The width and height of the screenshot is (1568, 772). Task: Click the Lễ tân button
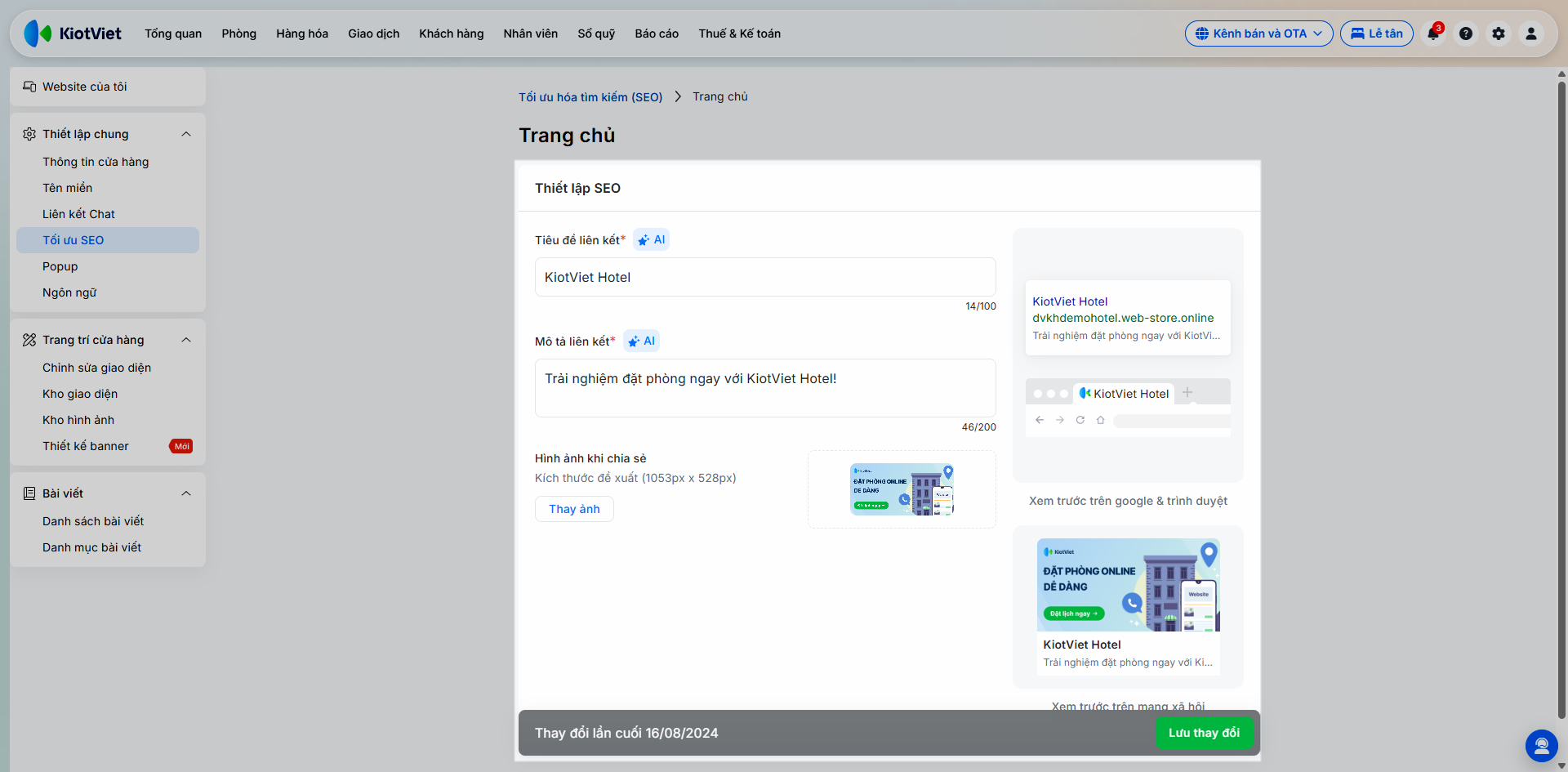(1377, 33)
